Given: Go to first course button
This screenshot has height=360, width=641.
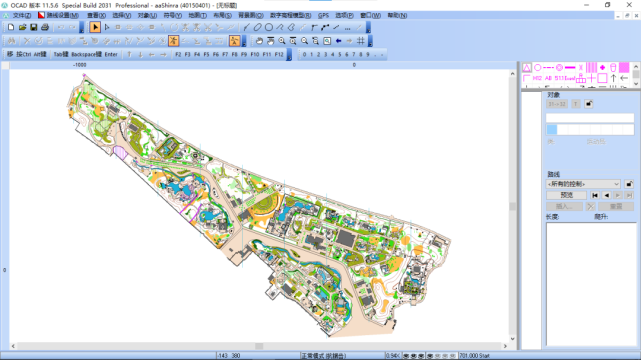Looking at the screenshot, I should pos(595,195).
